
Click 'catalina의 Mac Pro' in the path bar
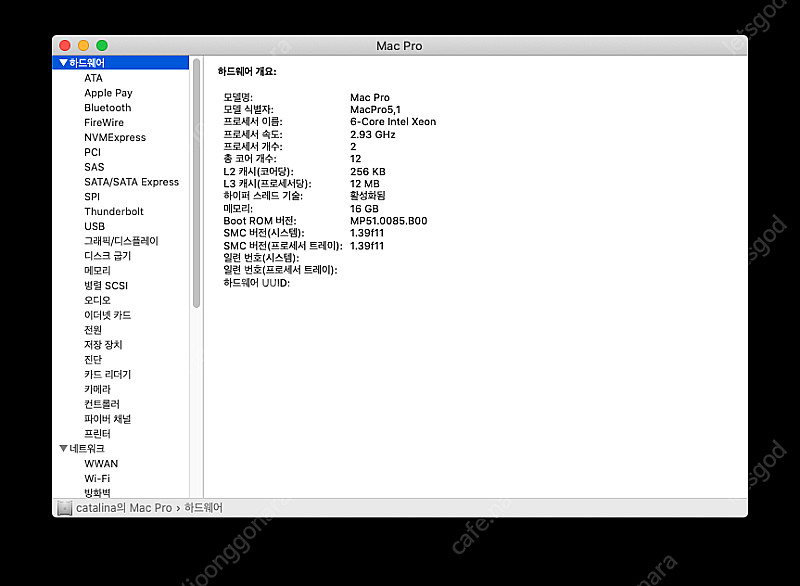pos(124,508)
